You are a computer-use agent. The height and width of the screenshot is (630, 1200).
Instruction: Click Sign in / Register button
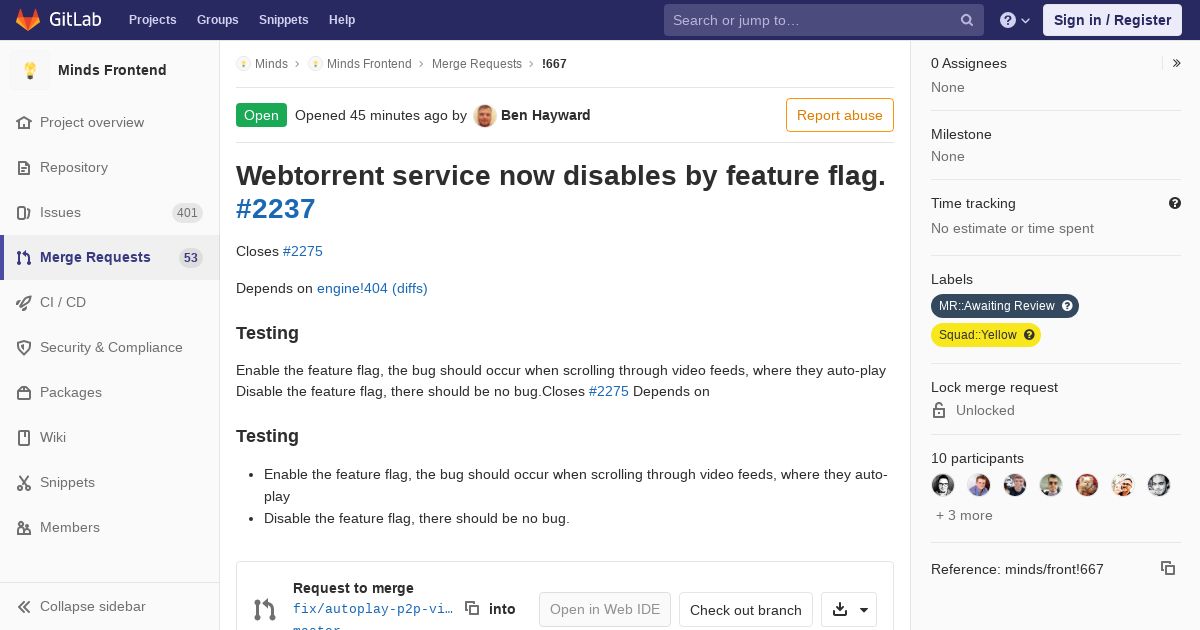pyautogui.click(x=1112, y=20)
